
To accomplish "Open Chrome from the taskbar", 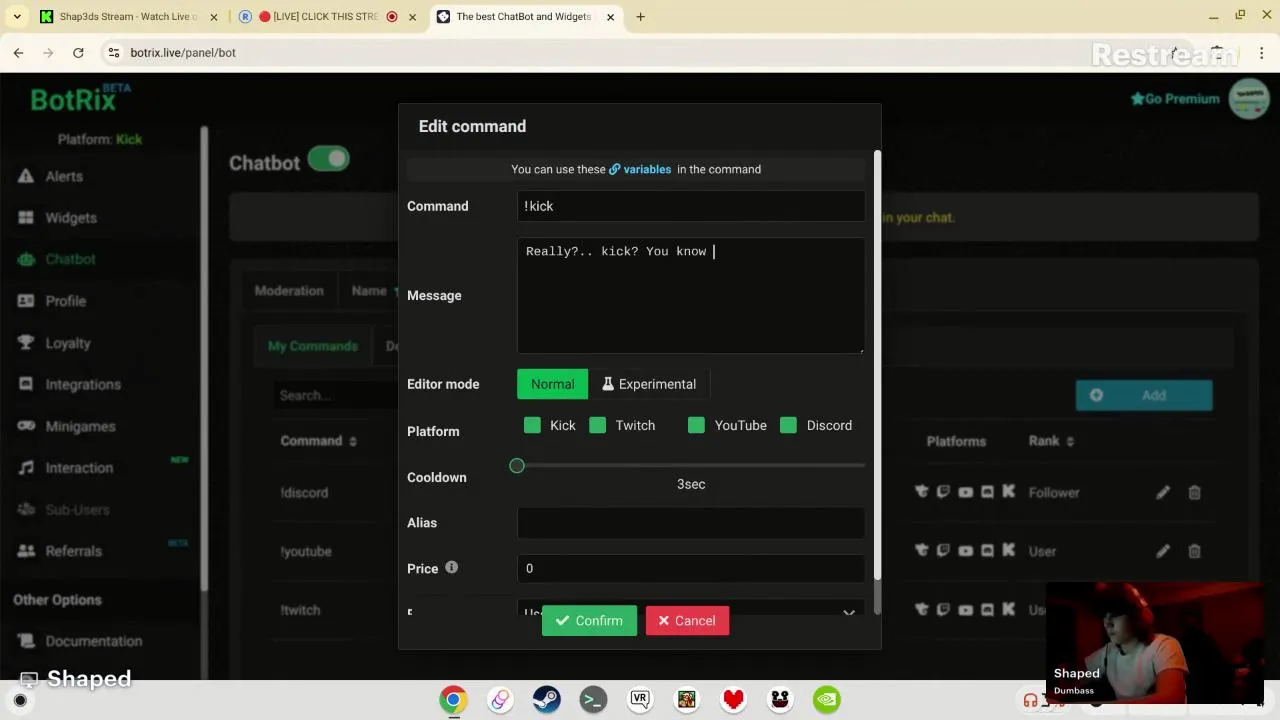I will click(453, 700).
